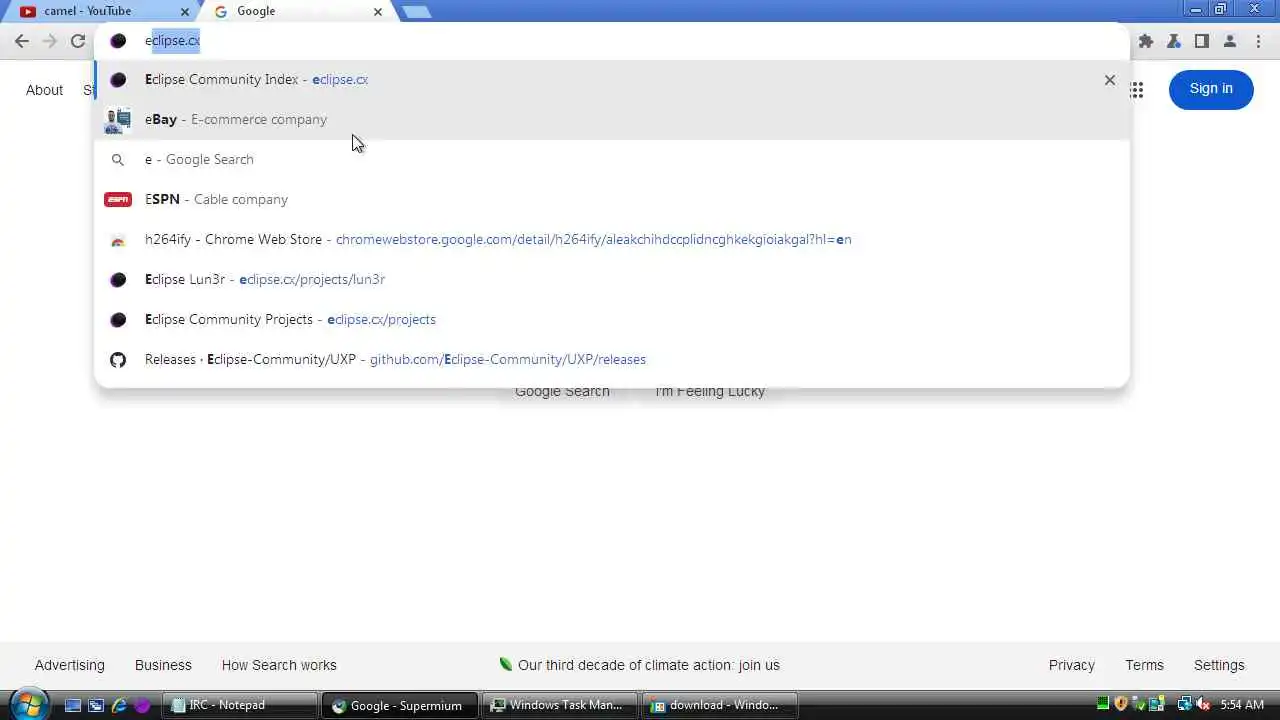Open the About link
The height and width of the screenshot is (720, 1280).
(x=45, y=90)
